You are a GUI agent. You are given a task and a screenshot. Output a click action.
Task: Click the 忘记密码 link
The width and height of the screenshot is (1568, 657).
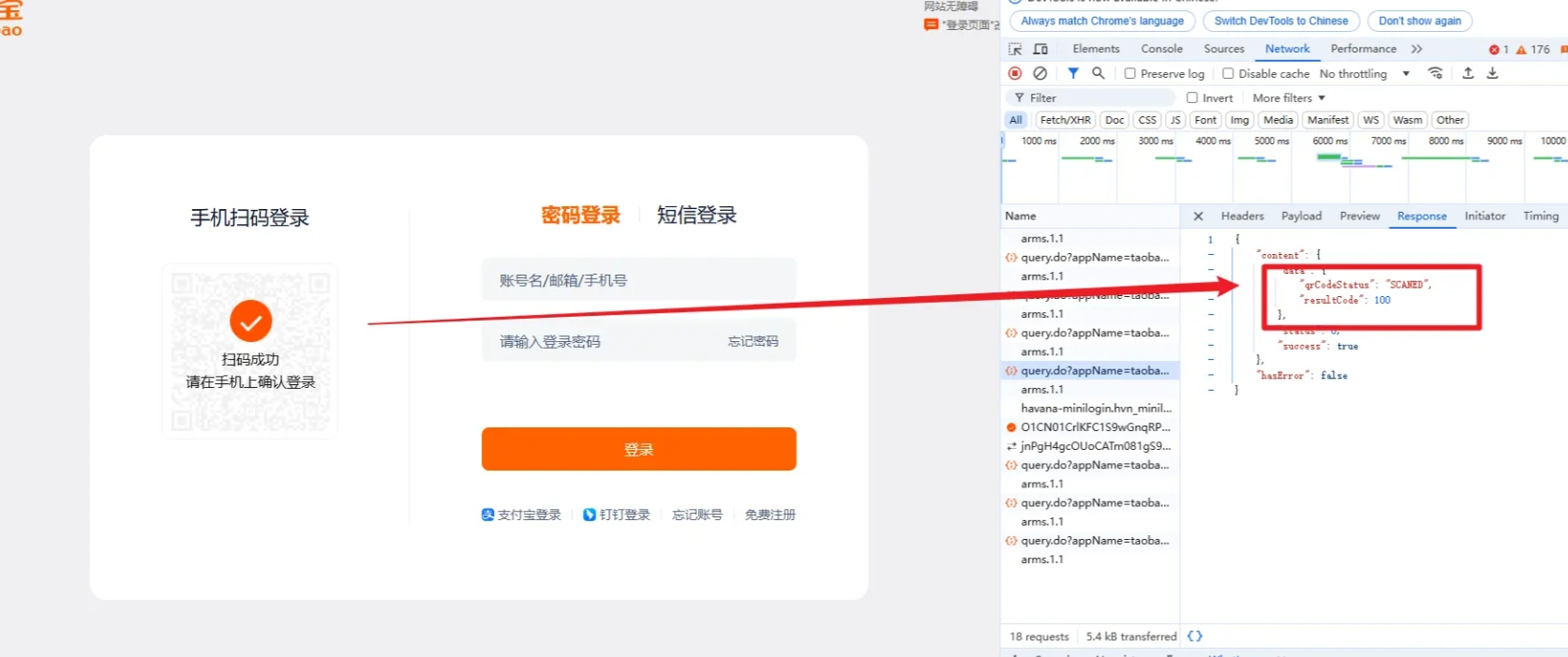pos(753,341)
